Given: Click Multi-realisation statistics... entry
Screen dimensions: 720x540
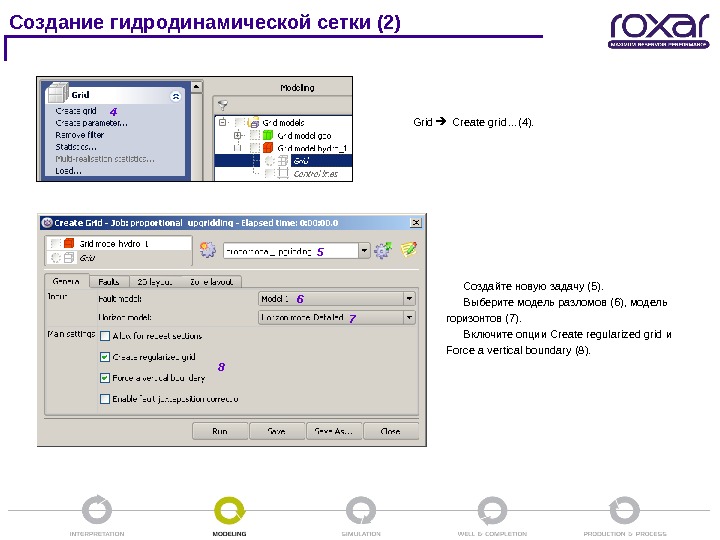Looking at the screenshot, I should coord(105,159).
